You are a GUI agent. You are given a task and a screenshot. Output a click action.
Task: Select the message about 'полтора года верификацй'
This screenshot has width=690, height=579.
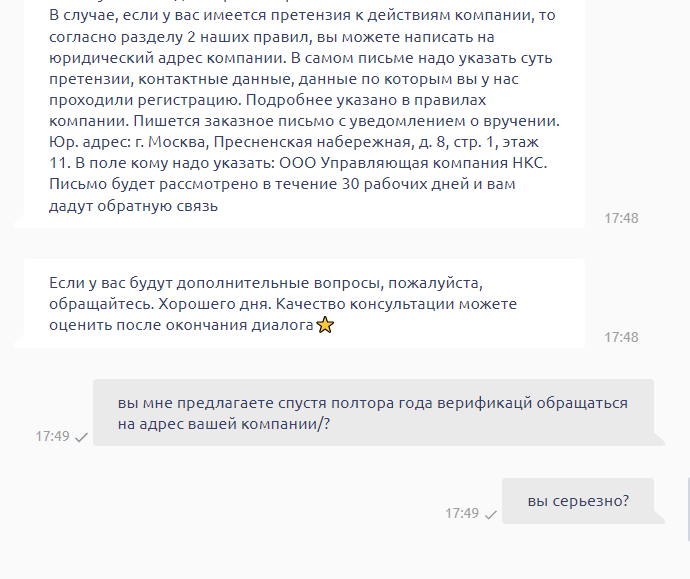373,413
